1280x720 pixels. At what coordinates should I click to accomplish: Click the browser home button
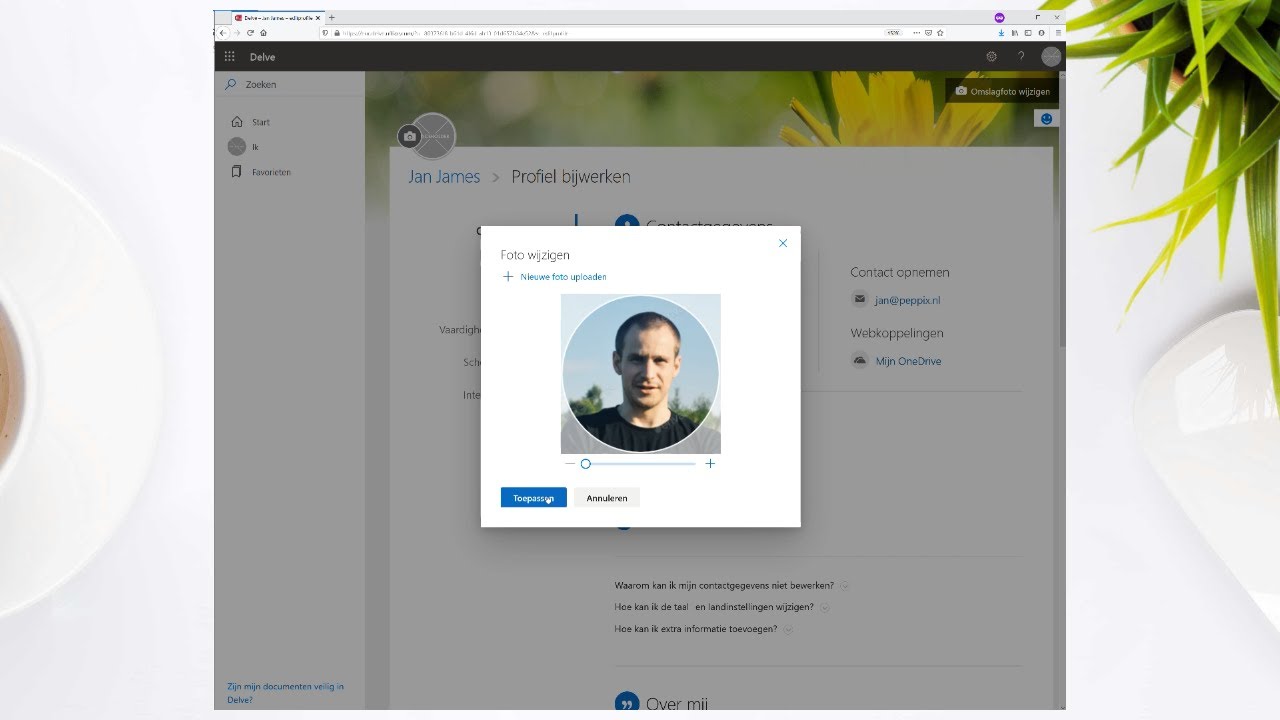[263, 33]
